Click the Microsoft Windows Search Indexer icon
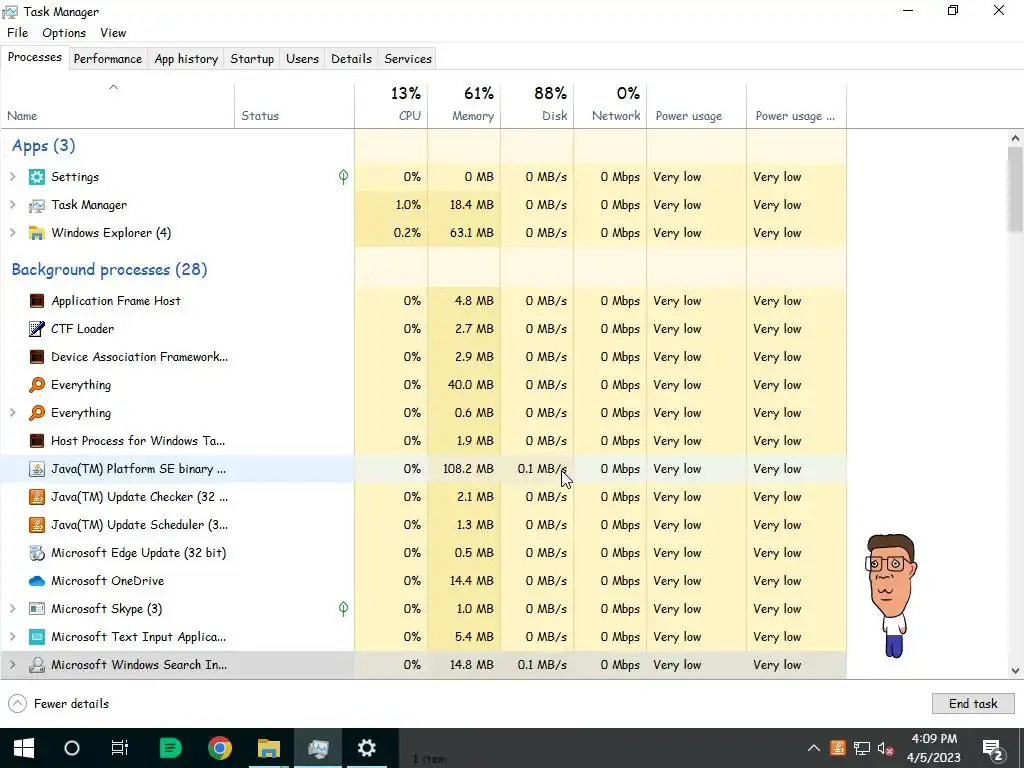The width and height of the screenshot is (1024, 768). (37, 665)
